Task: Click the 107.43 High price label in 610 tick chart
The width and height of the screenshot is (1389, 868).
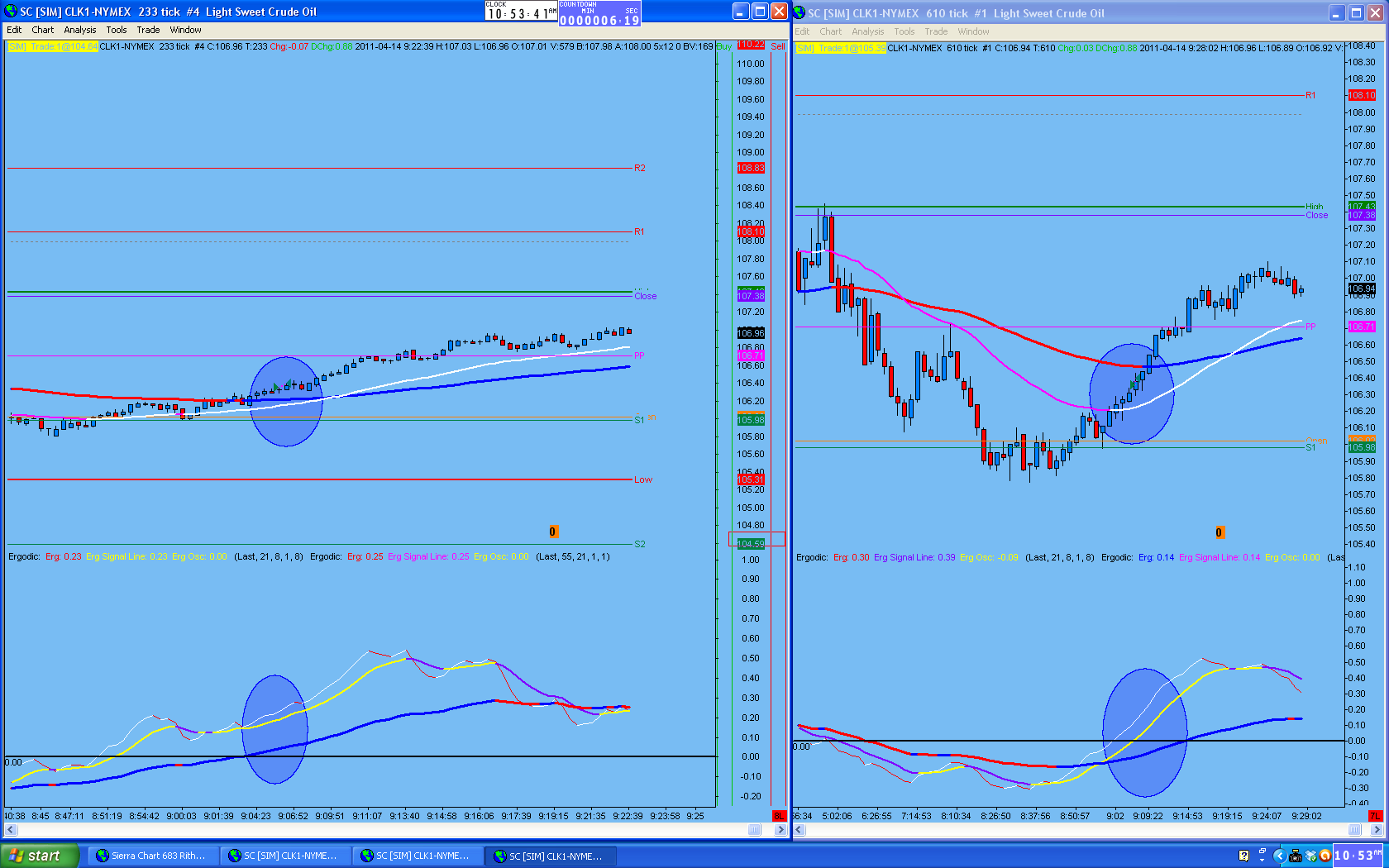Action: [x=1362, y=207]
